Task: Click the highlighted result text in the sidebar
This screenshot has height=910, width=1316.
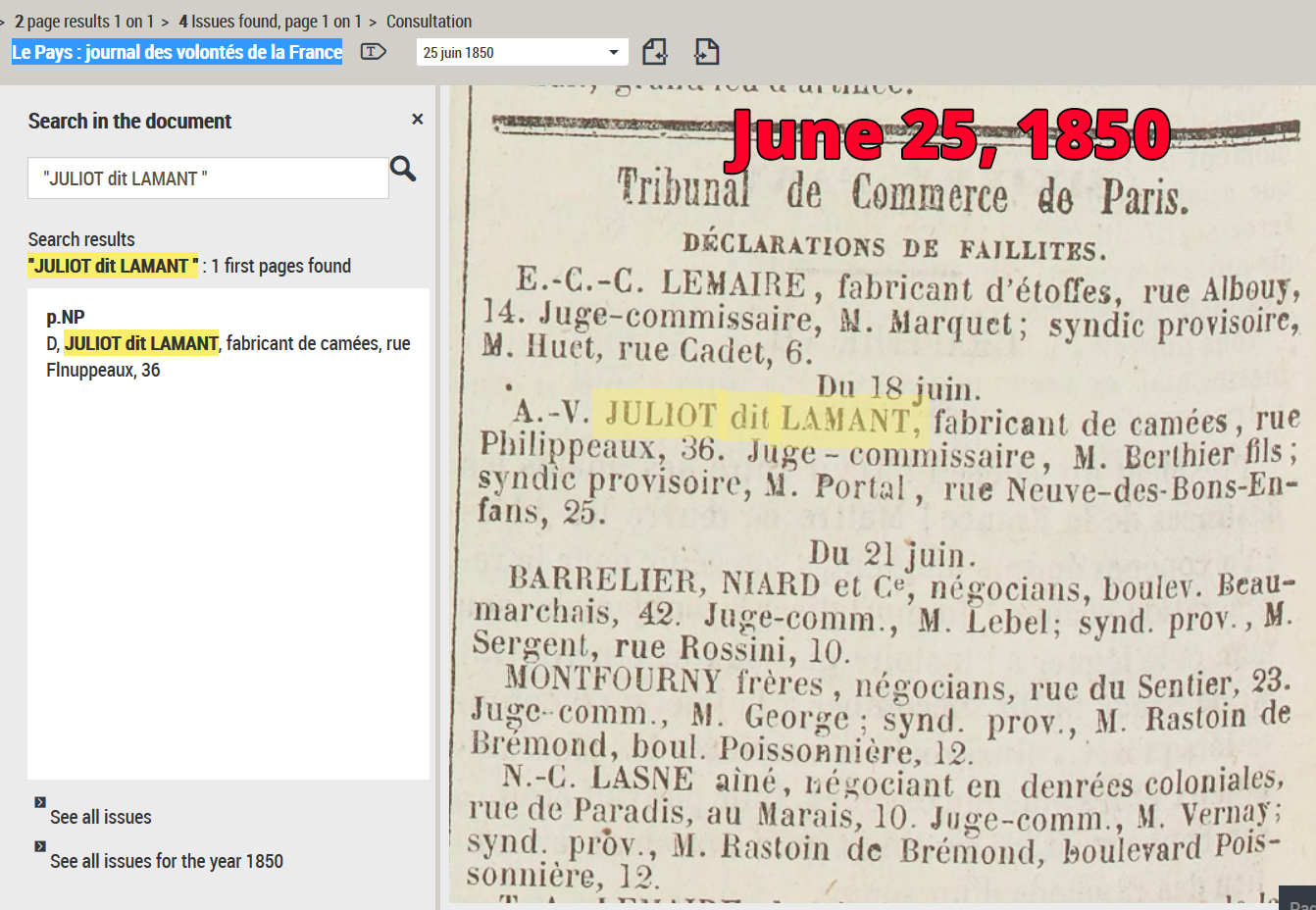Action: (x=141, y=343)
